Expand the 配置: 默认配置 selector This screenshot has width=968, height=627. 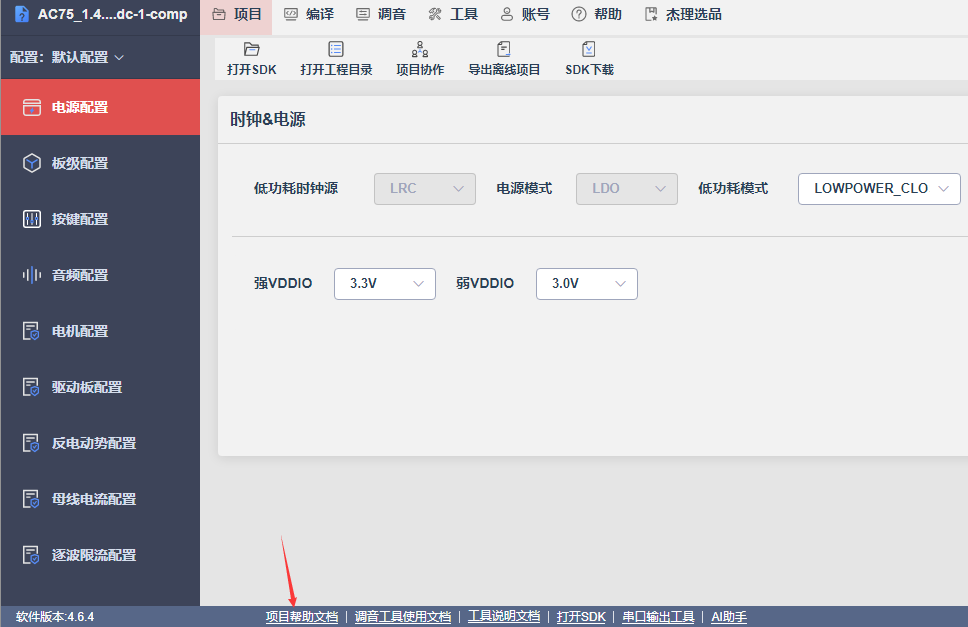coord(67,57)
